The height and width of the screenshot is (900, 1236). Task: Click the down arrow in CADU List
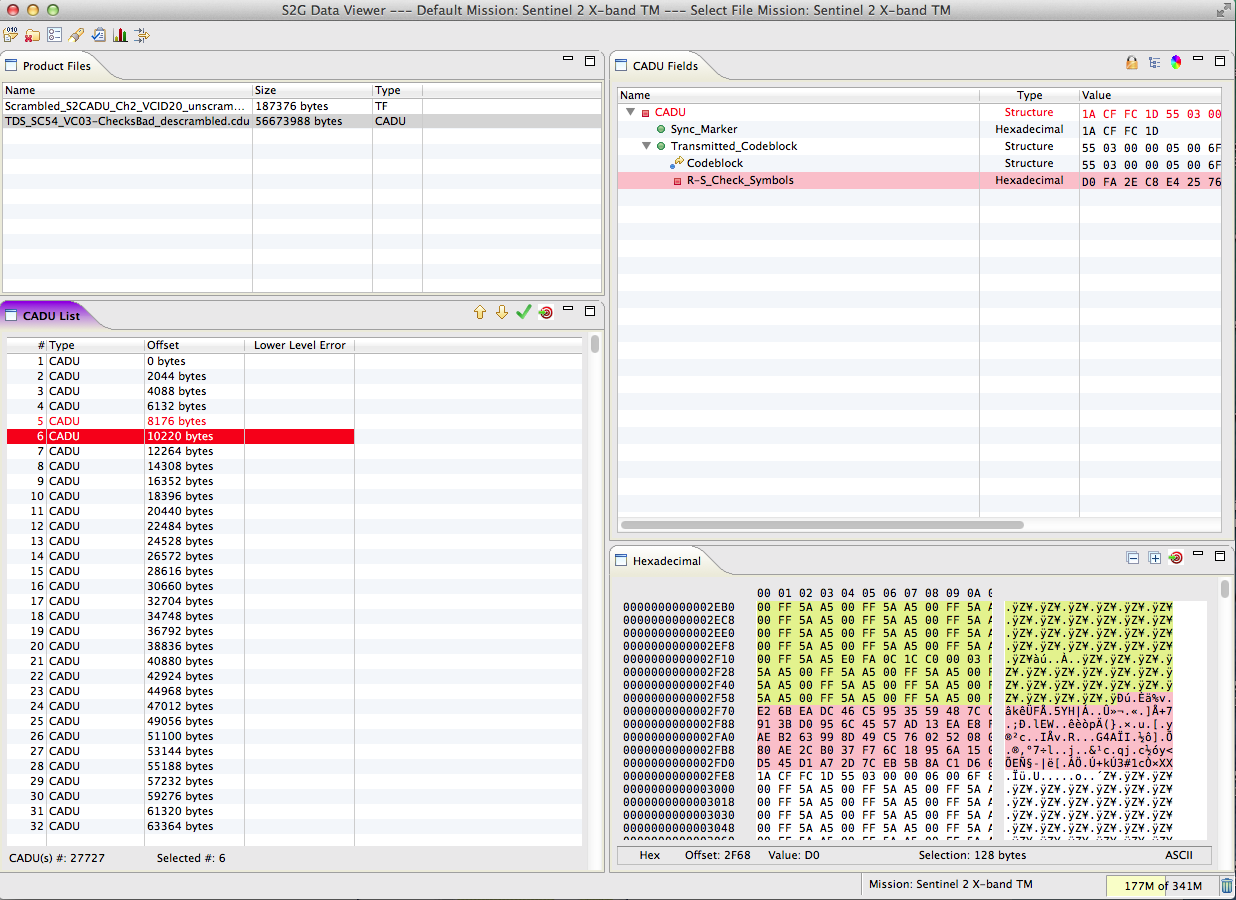coord(501,313)
